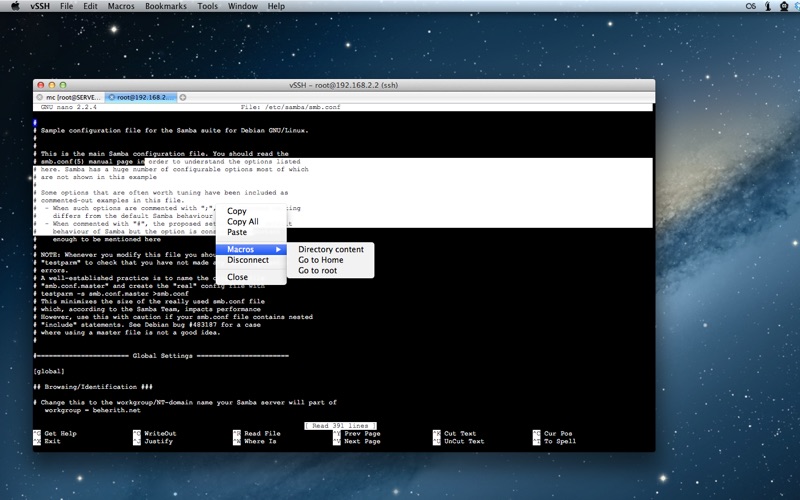
Task: Click Disconnect in the context menu
Action: pyautogui.click(x=248, y=260)
